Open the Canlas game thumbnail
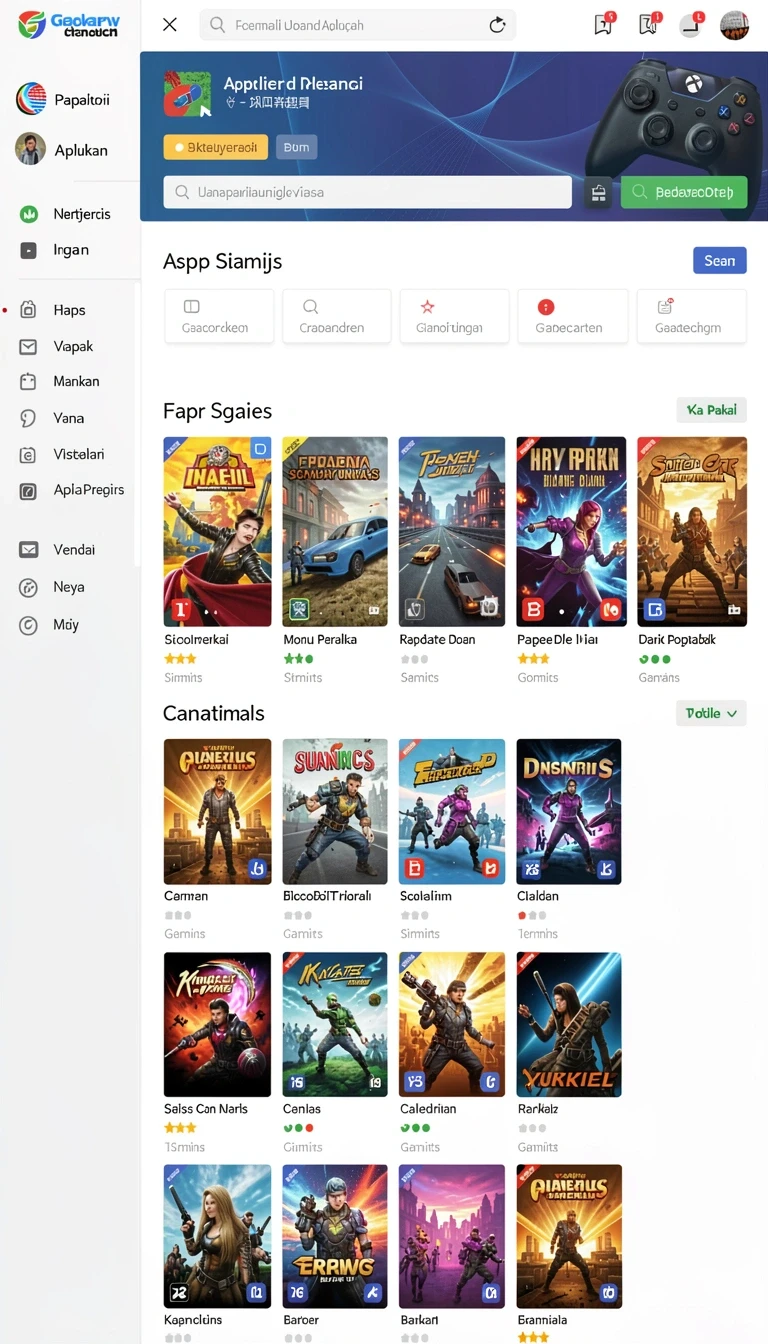The height and width of the screenshot is (1344, 768). (335, 1024)
